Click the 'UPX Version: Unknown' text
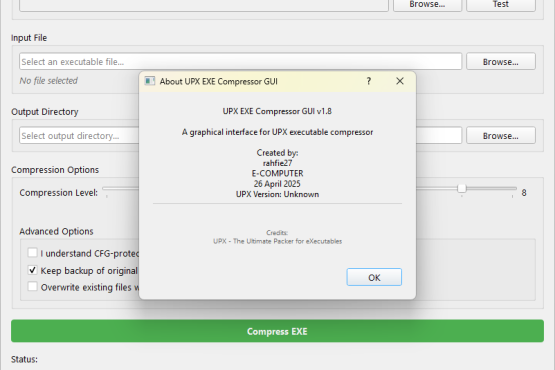Screen dimensions: 555x370 click(x=278, y=194)
